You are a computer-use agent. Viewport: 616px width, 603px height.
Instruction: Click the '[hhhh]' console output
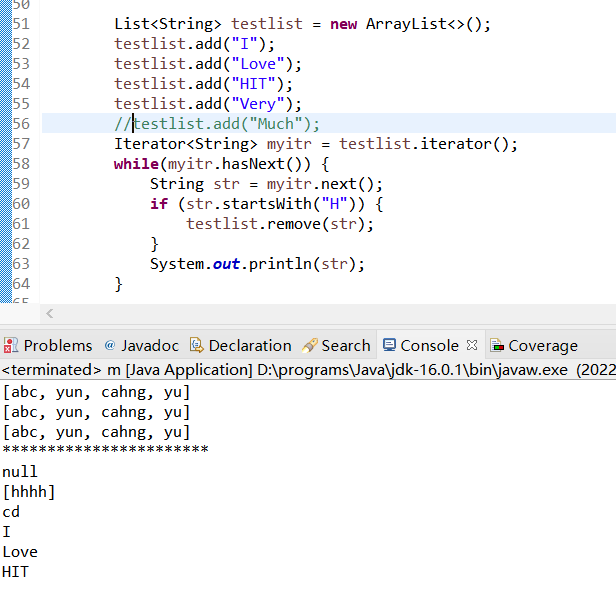[x=29, y=492]
